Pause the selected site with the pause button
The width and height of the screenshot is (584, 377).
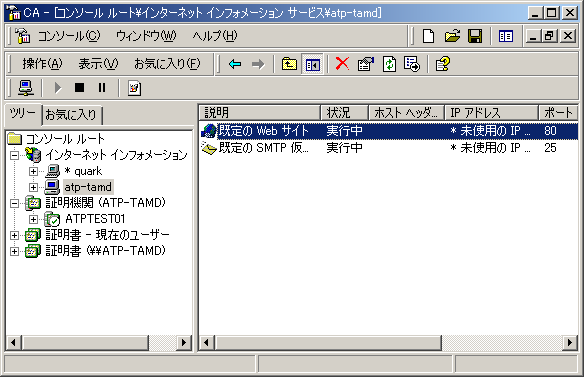click(102, 88)
